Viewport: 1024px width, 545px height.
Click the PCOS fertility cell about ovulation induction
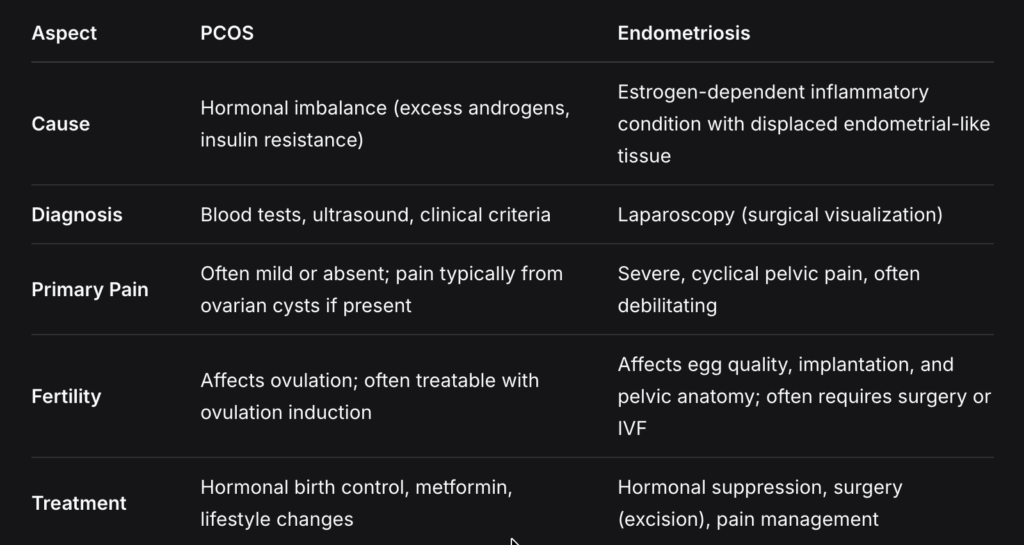click(369, 396)
